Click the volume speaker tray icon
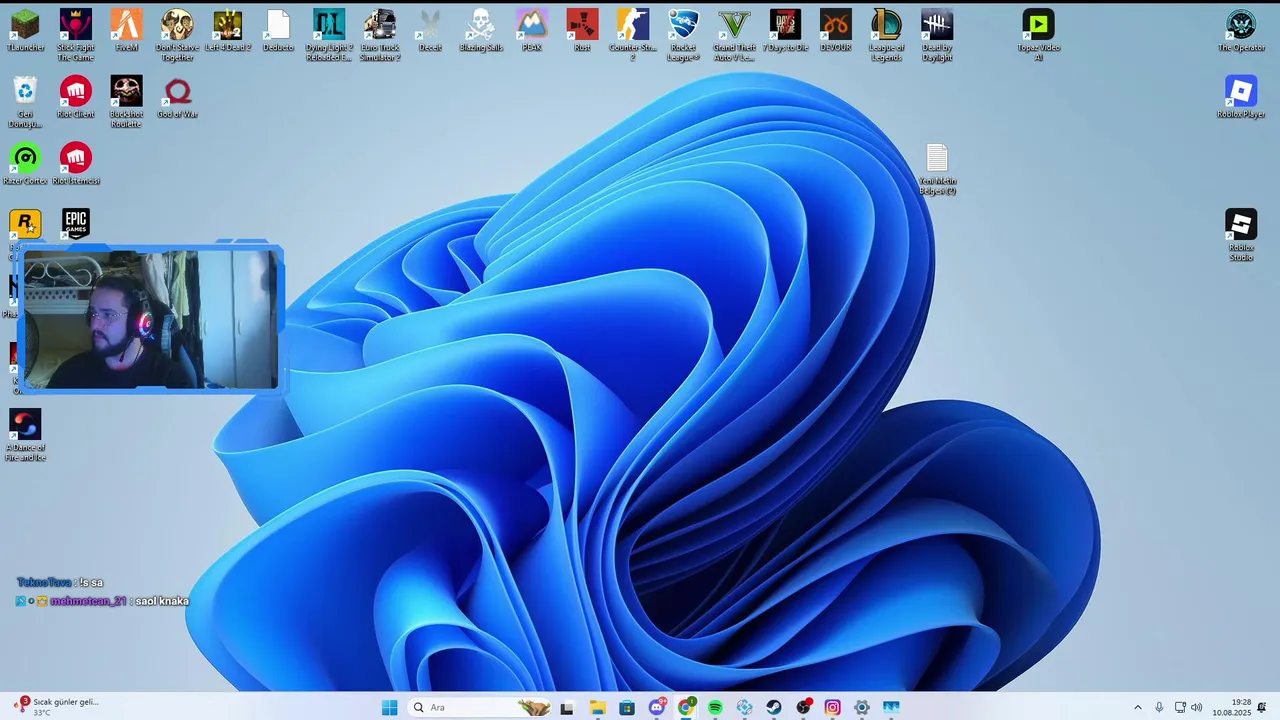 point(1197,707)
